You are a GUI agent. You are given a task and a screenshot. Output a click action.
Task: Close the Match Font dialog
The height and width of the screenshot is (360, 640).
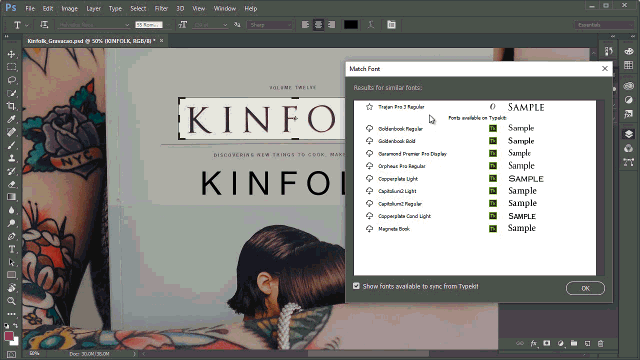[x=605, y=69]
